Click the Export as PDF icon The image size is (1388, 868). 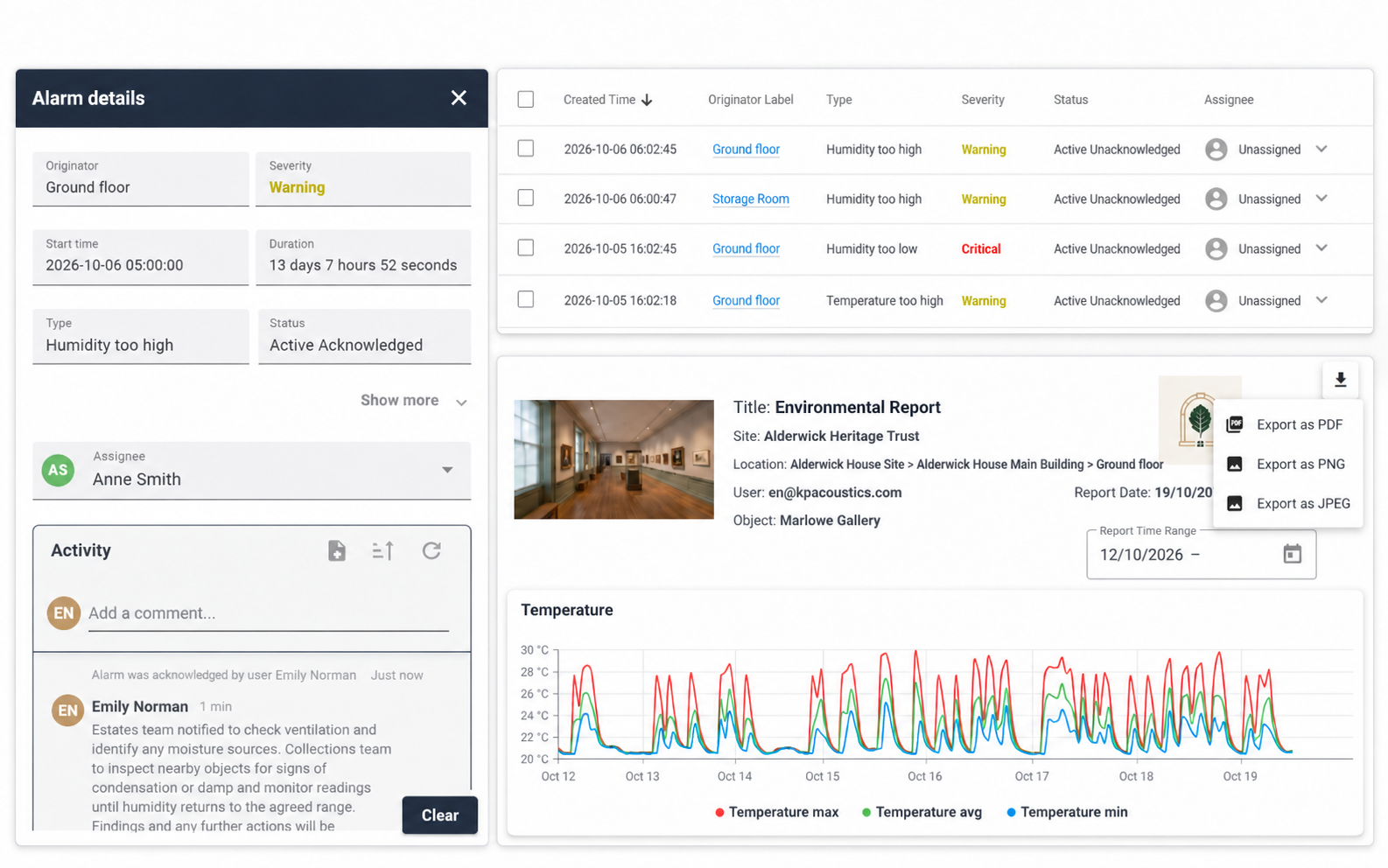tap(1235, 424)
